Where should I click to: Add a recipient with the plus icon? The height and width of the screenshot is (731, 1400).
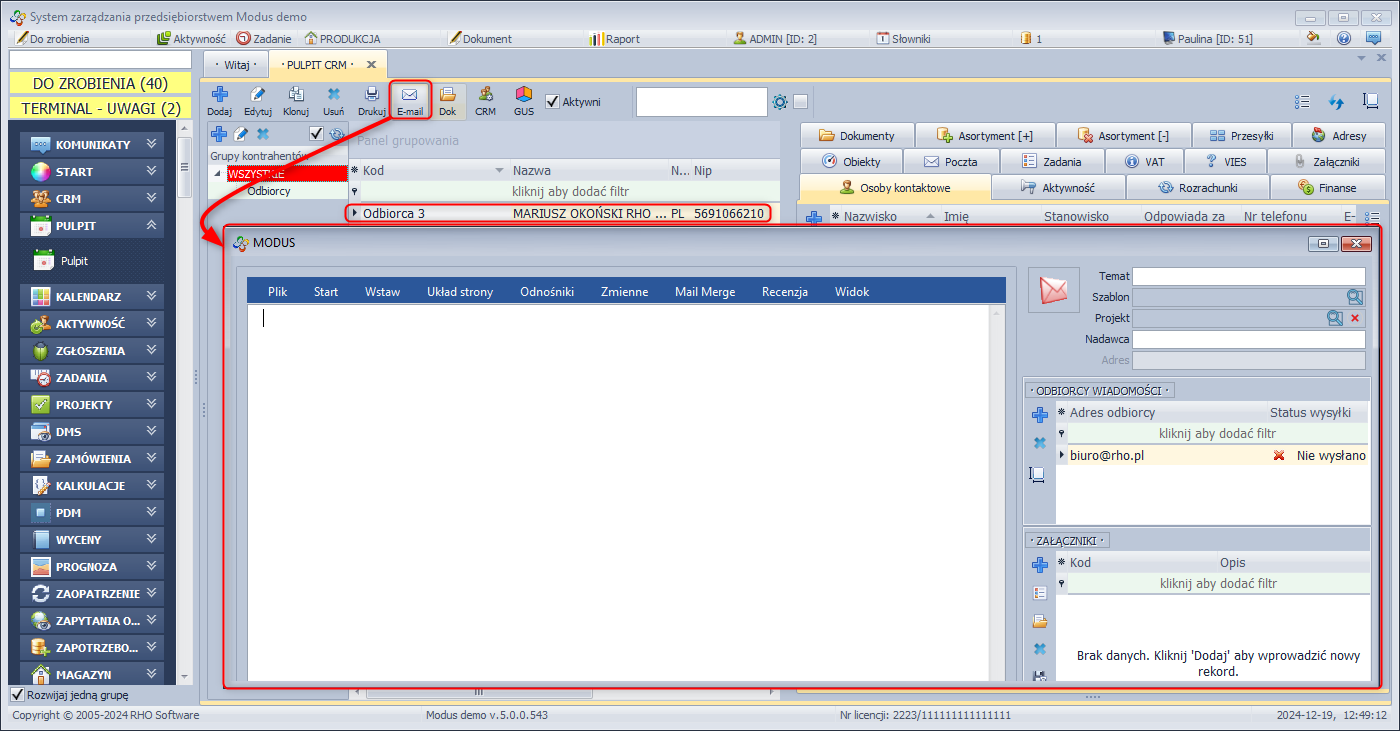coord(1039,415)
